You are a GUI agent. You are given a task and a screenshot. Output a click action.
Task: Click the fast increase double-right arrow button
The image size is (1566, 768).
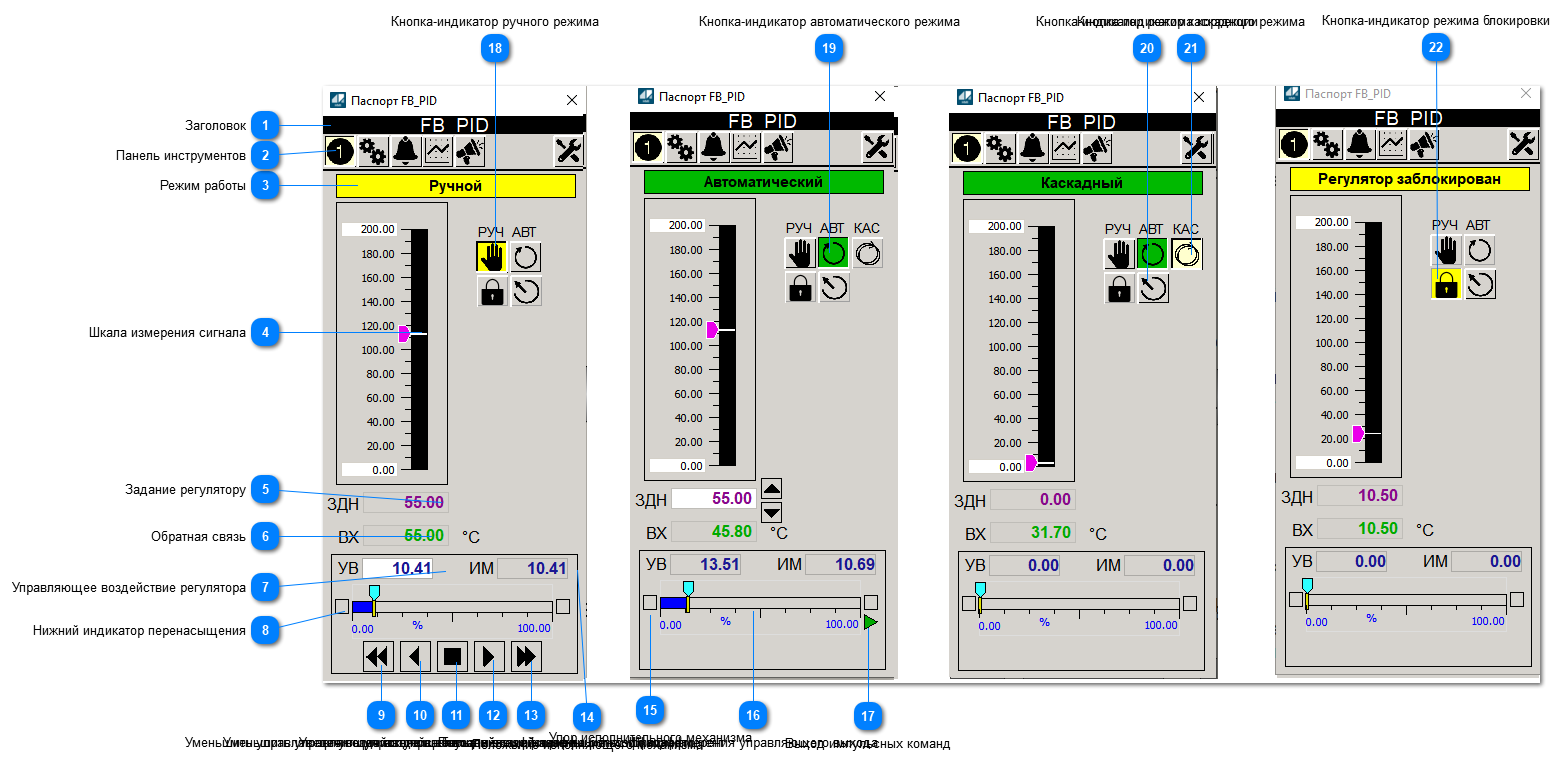point(526,657)
